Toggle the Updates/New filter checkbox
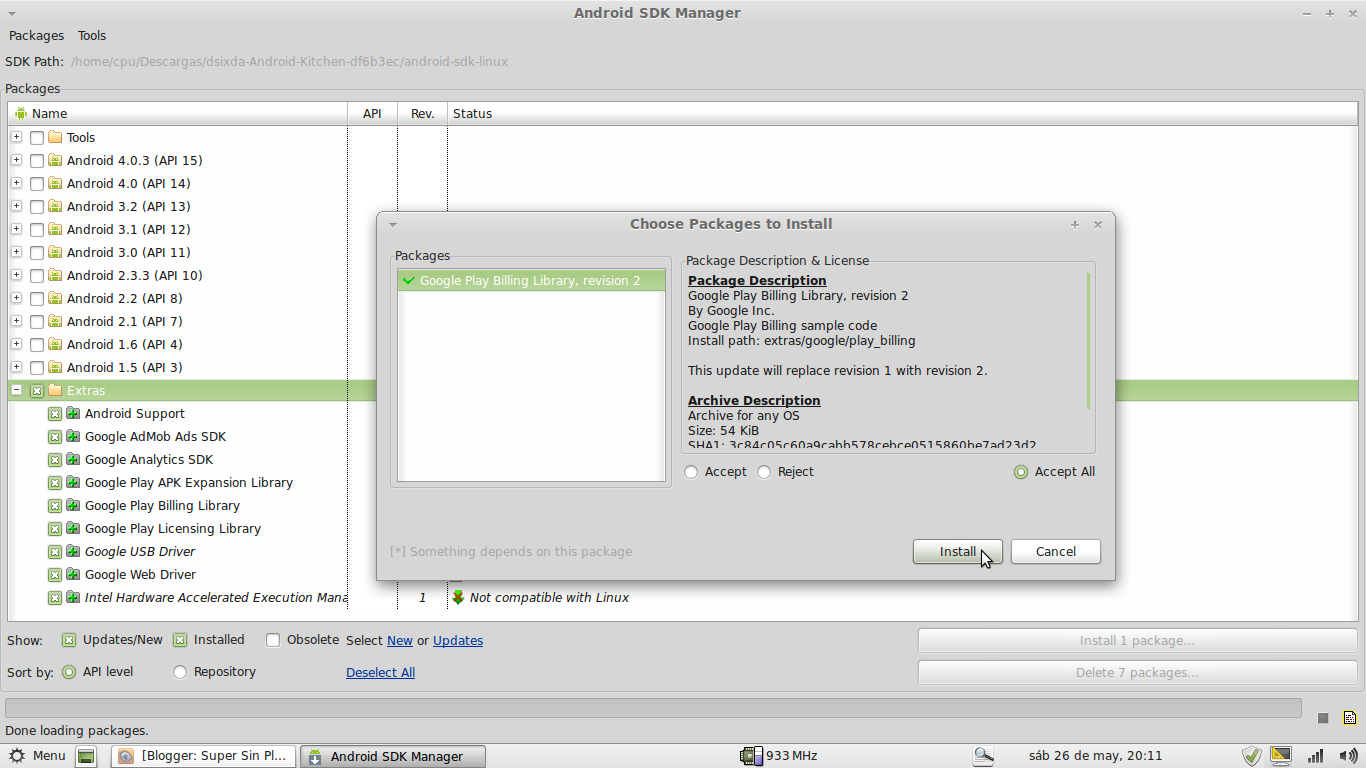This screenshot has width=1366, height=768. 69,640
